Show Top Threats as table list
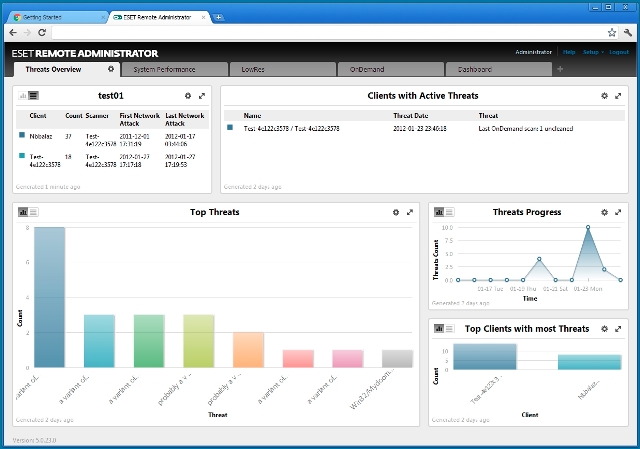 click(33, 212)
